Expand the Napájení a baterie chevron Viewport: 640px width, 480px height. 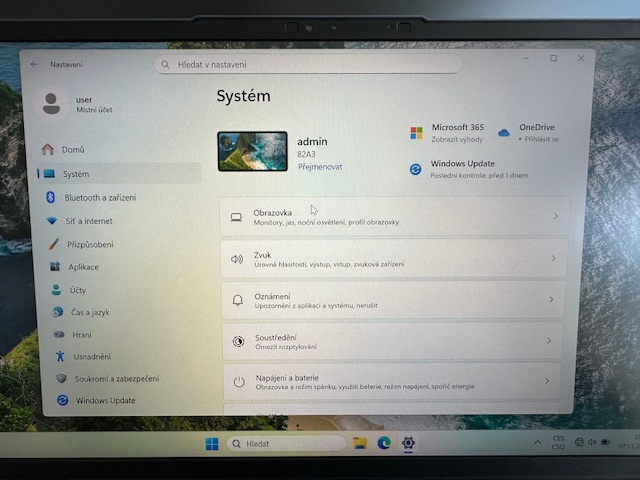pos(547,381)
